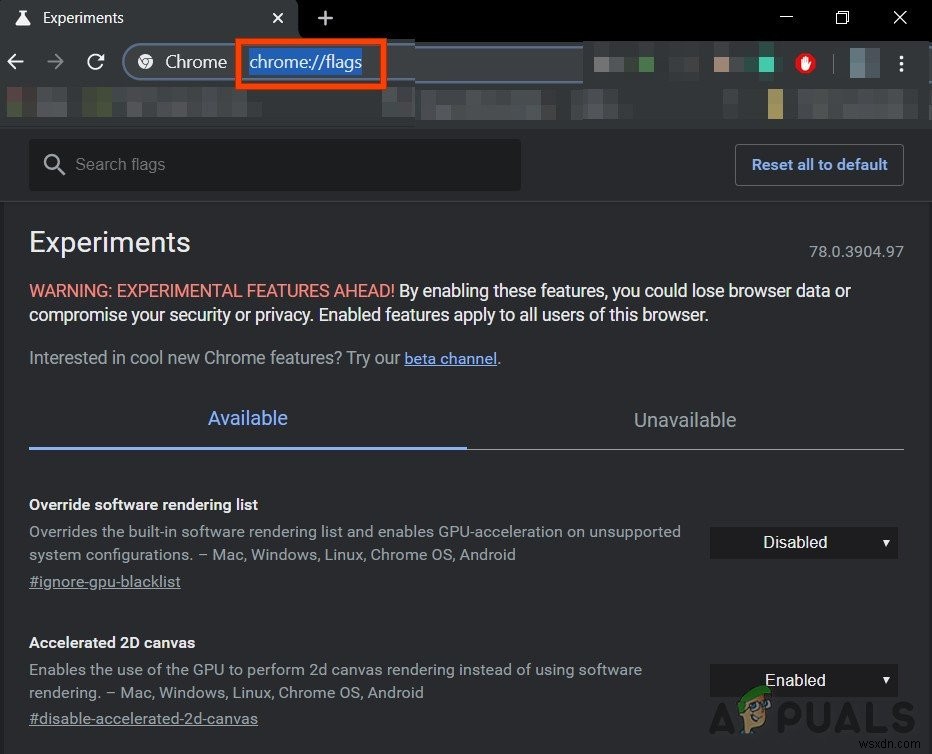Reload the Experiments page
932x754 pixels.
95,61
